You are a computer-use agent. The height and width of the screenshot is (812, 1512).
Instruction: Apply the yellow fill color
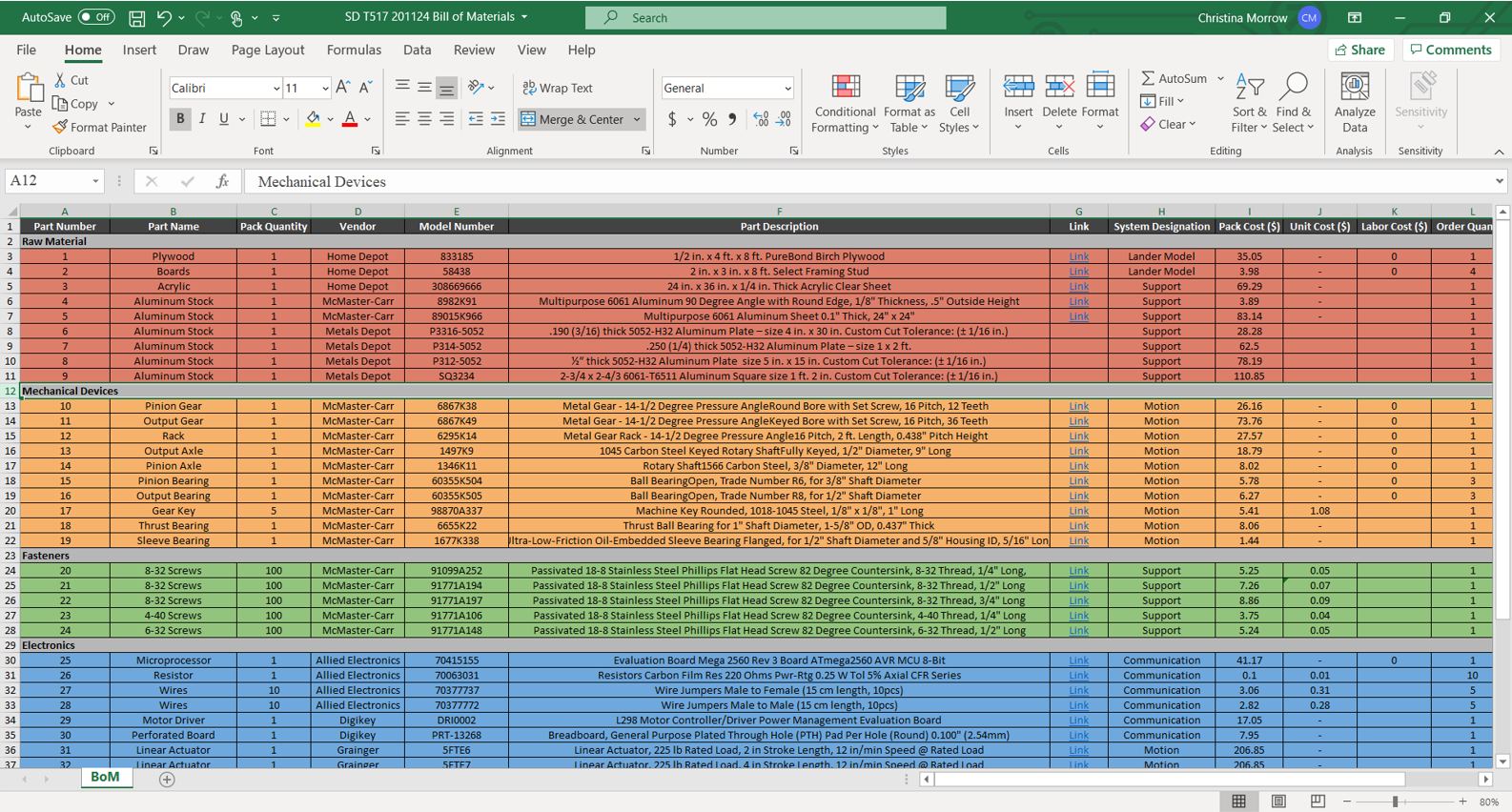313,119
